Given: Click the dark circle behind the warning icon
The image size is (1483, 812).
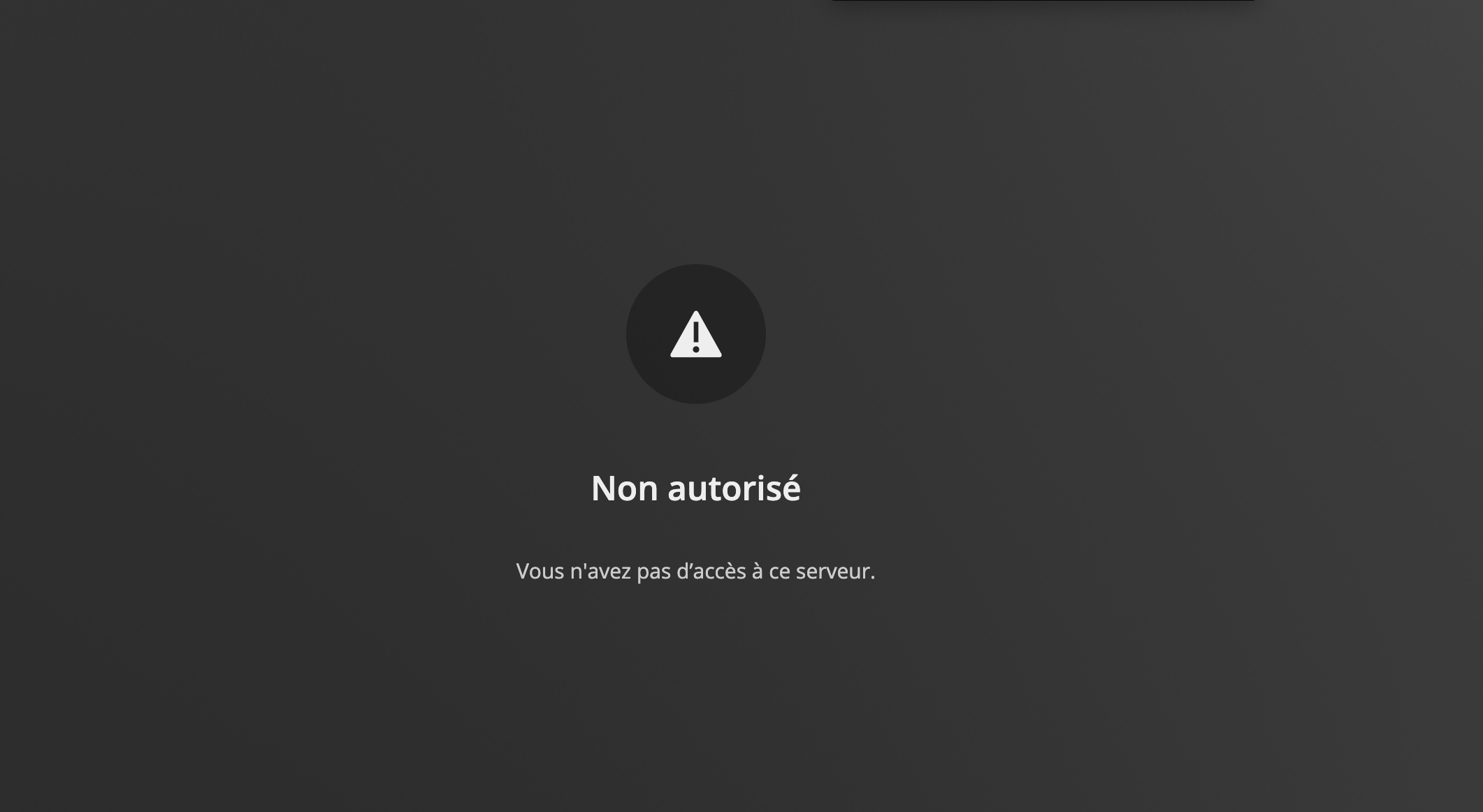Looking at the screenshot, I should [695, 334].
